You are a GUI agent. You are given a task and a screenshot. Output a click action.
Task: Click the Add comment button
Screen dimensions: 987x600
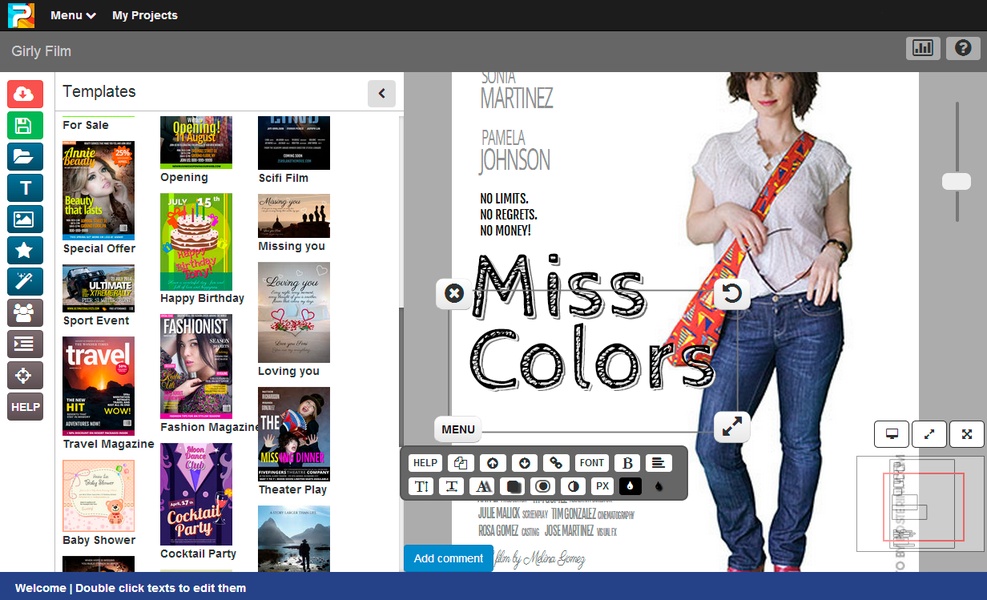(448, 558)
